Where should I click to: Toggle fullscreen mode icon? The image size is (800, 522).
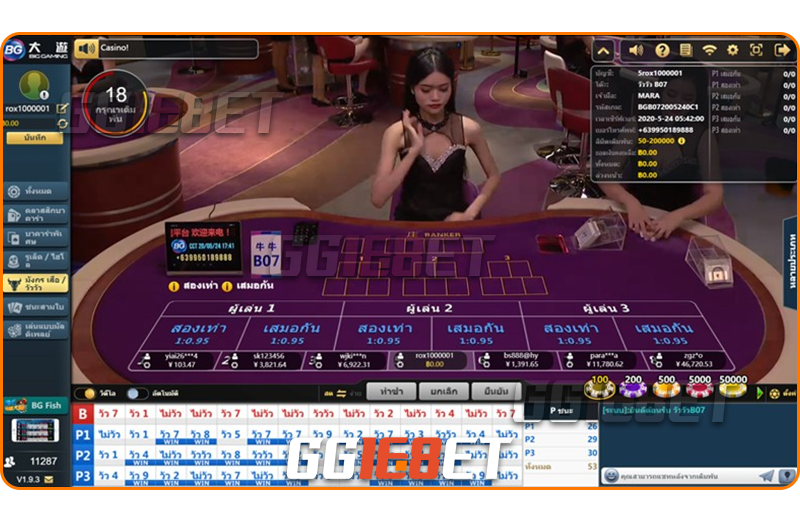coord(756,50)
